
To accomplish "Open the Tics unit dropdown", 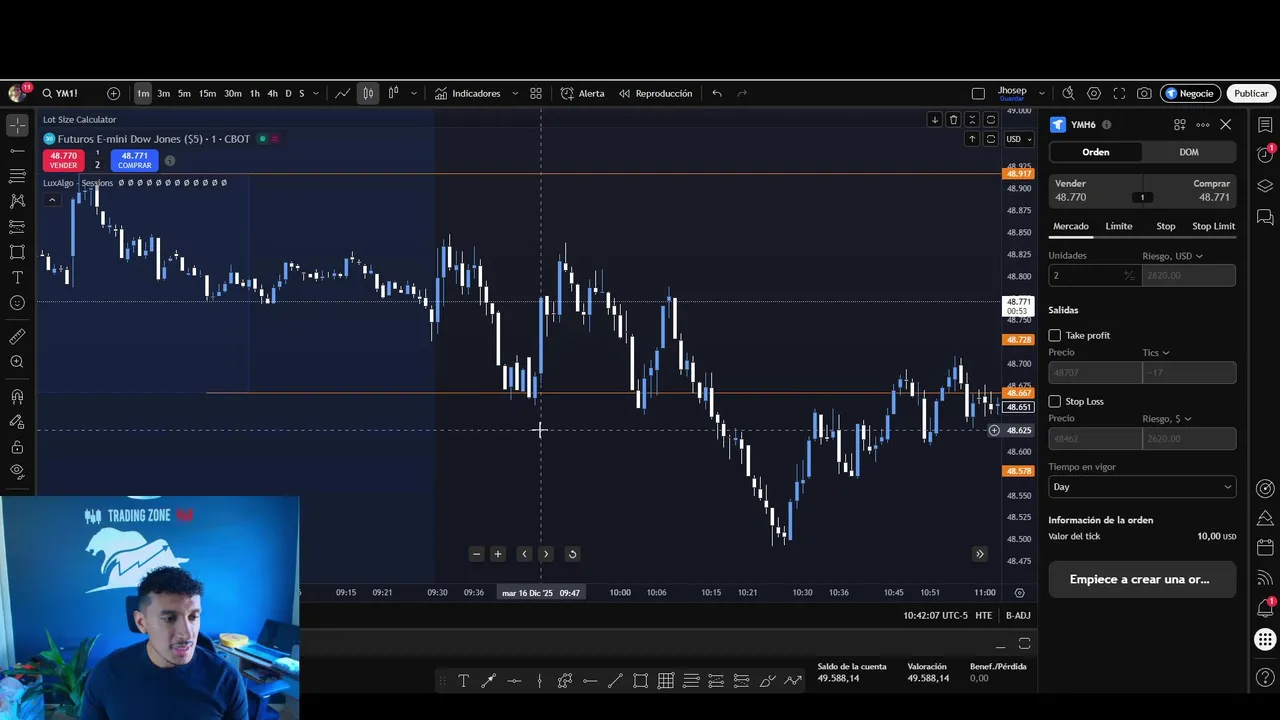I will click(x=1156, y=352).
